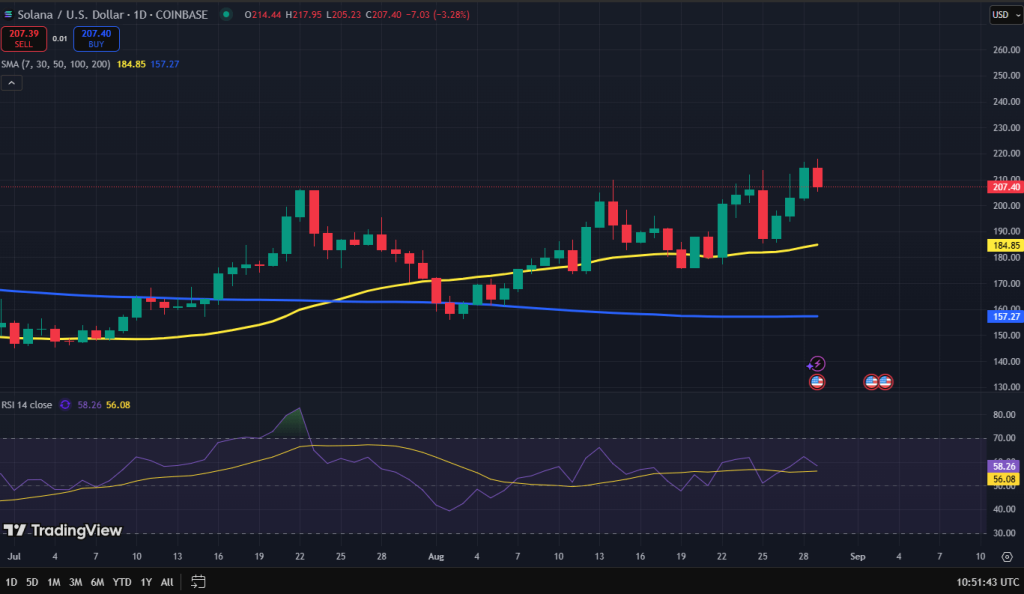
Task: Select the RSI 14 close legend
Action: 27,405
